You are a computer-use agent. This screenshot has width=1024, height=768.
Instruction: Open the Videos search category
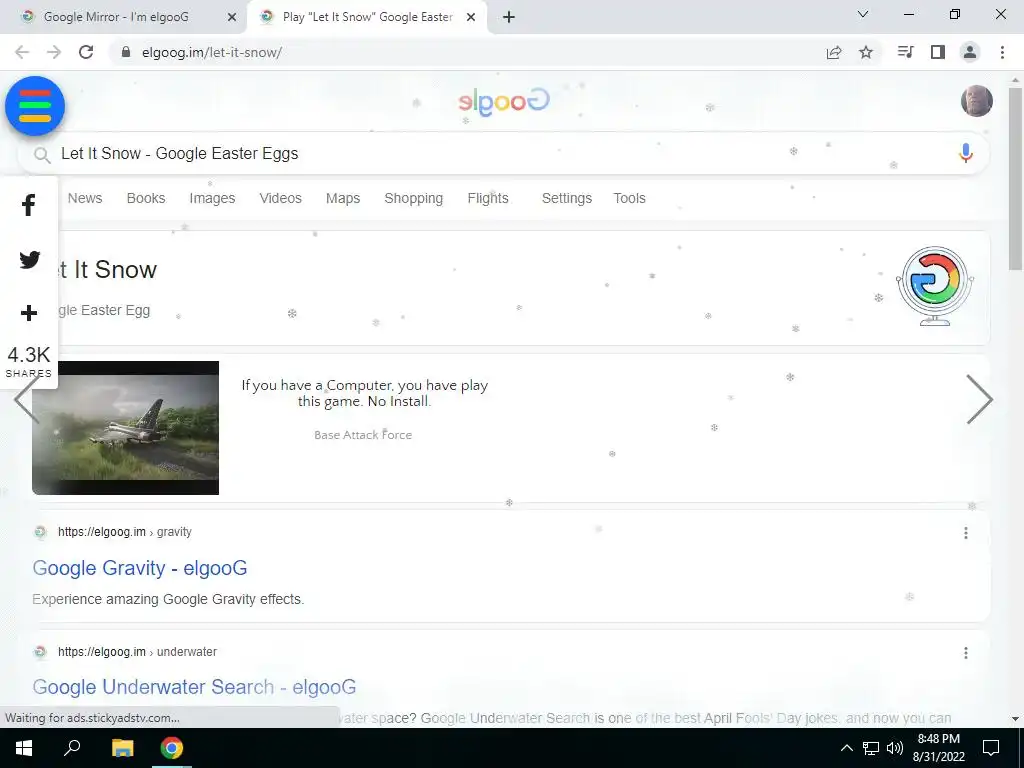click(x=280, y=198)
